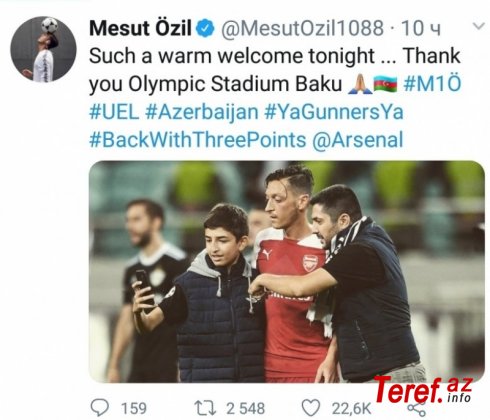Open the reply comment bubble icon

click(100, 408)
